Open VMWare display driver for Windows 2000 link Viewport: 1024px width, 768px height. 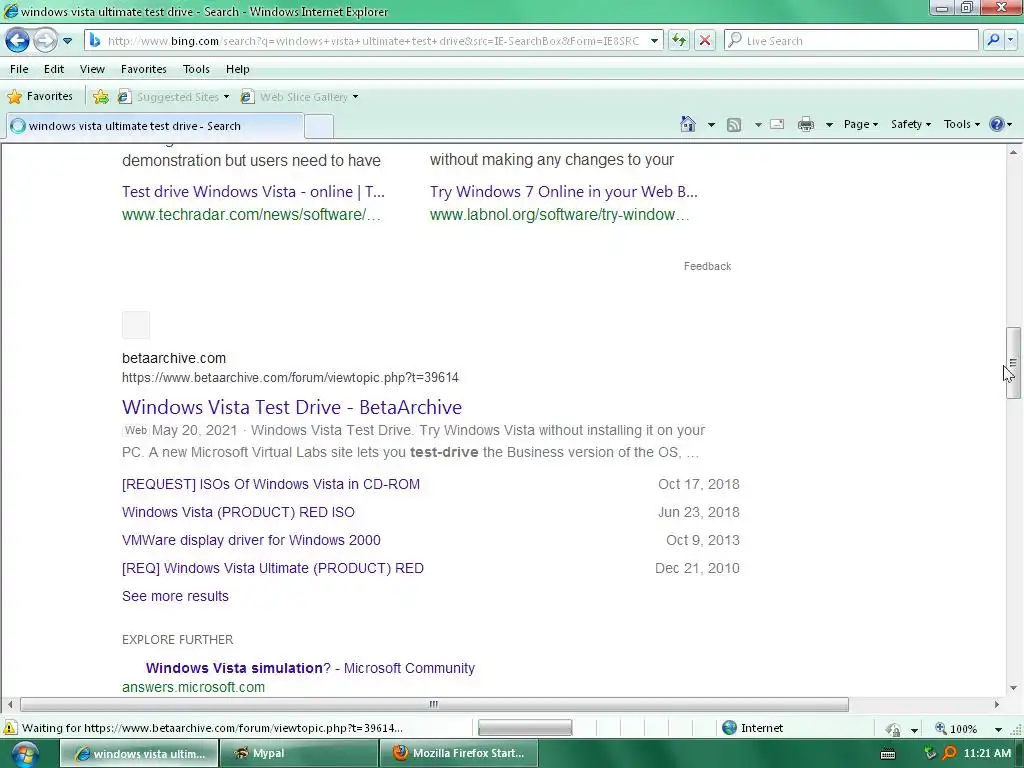tap(251, 540)
